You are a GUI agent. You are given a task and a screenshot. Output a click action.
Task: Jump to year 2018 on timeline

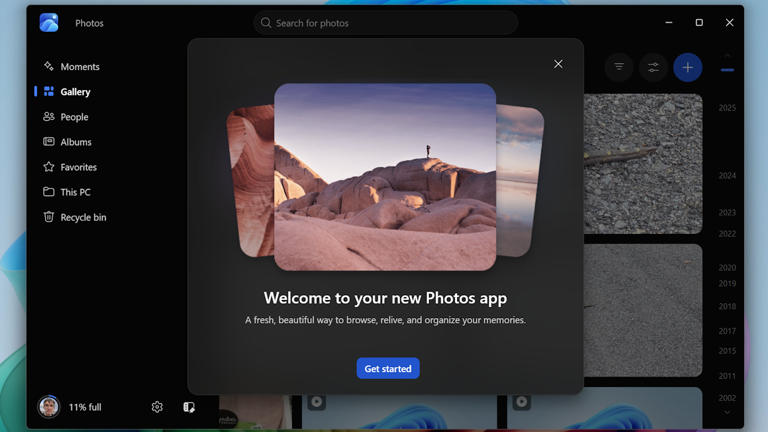point(727,306)
